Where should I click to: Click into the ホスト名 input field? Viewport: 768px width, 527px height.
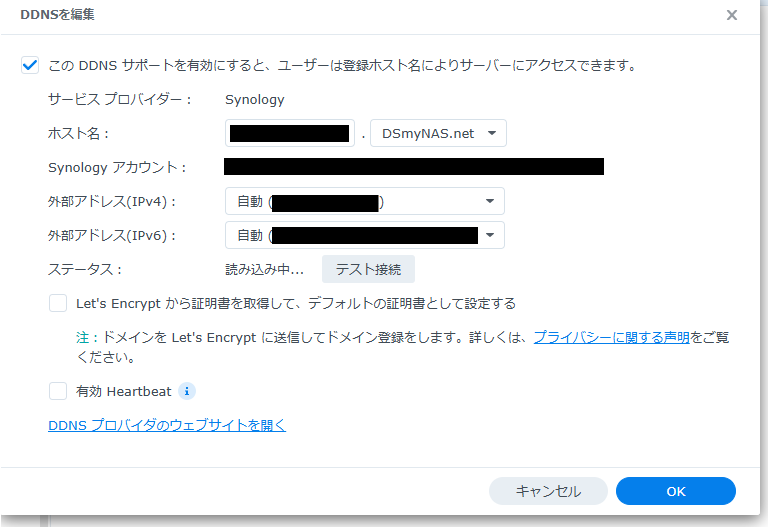point(290,133)
